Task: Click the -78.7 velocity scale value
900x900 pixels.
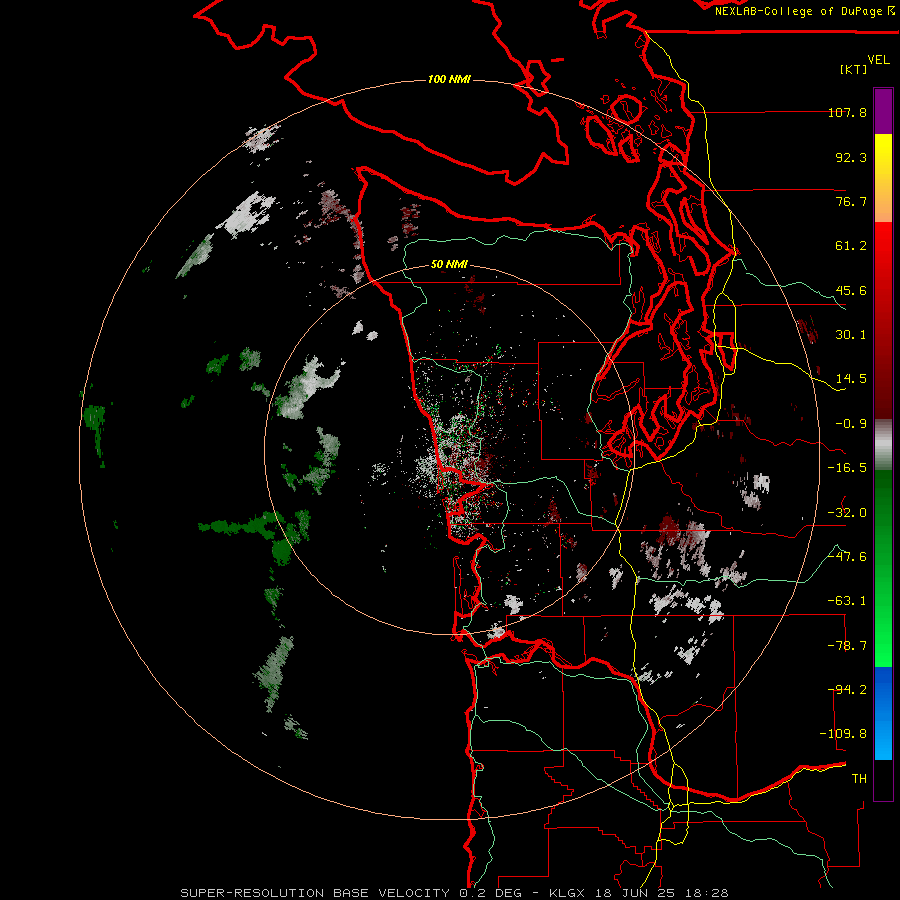Action: 847,646
